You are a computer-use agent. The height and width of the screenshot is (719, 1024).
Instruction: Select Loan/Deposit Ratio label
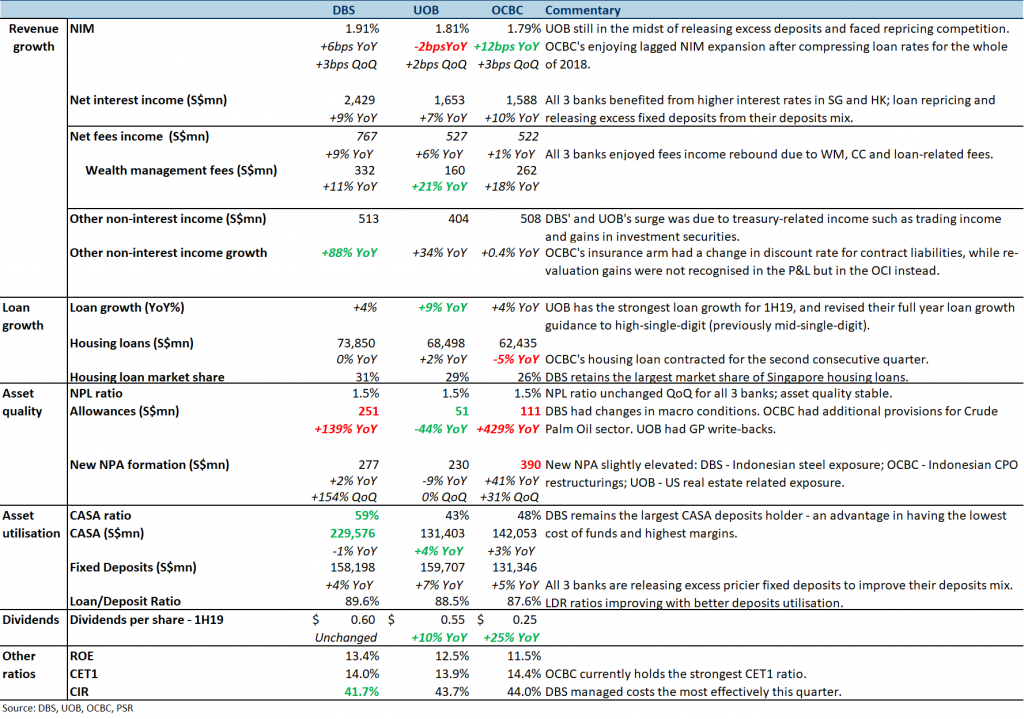(x=125, y=601)
